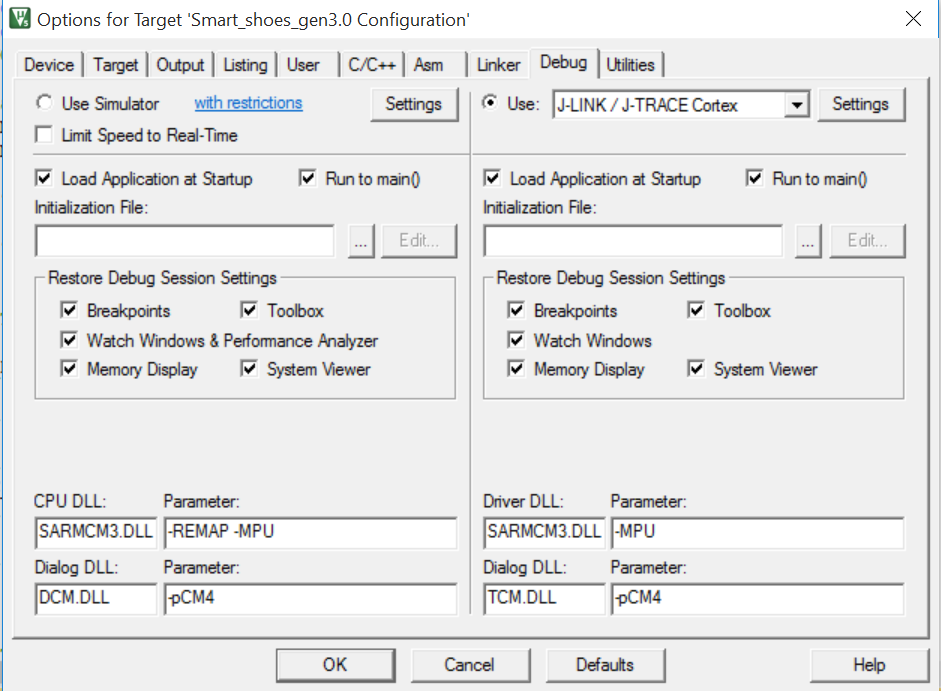The width and height of the screenshot is (941, 691).
Task: Open J-LINK debugger Settings button
Action: (861, 104)
